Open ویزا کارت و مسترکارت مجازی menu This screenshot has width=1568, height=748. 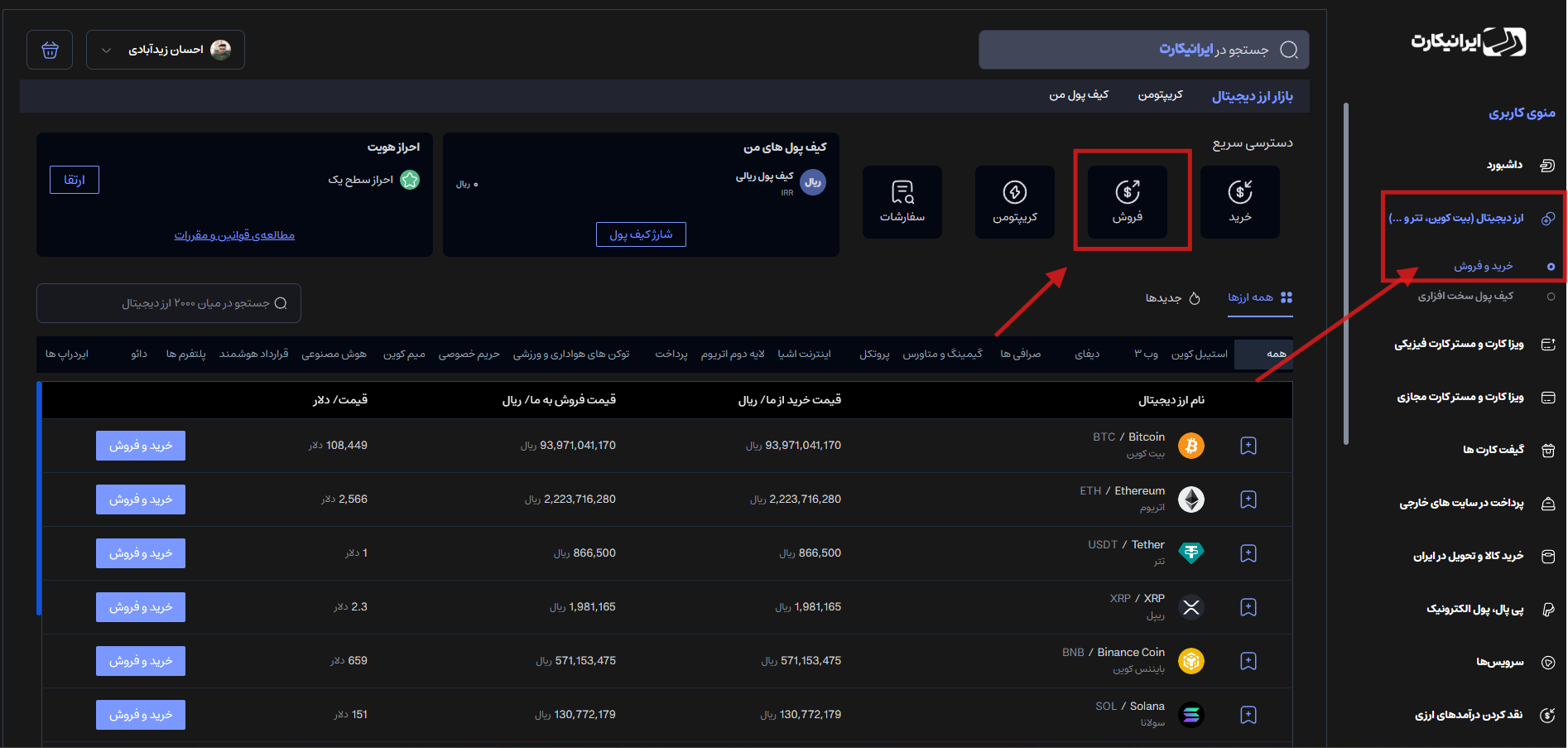[x=1476, y=397]
